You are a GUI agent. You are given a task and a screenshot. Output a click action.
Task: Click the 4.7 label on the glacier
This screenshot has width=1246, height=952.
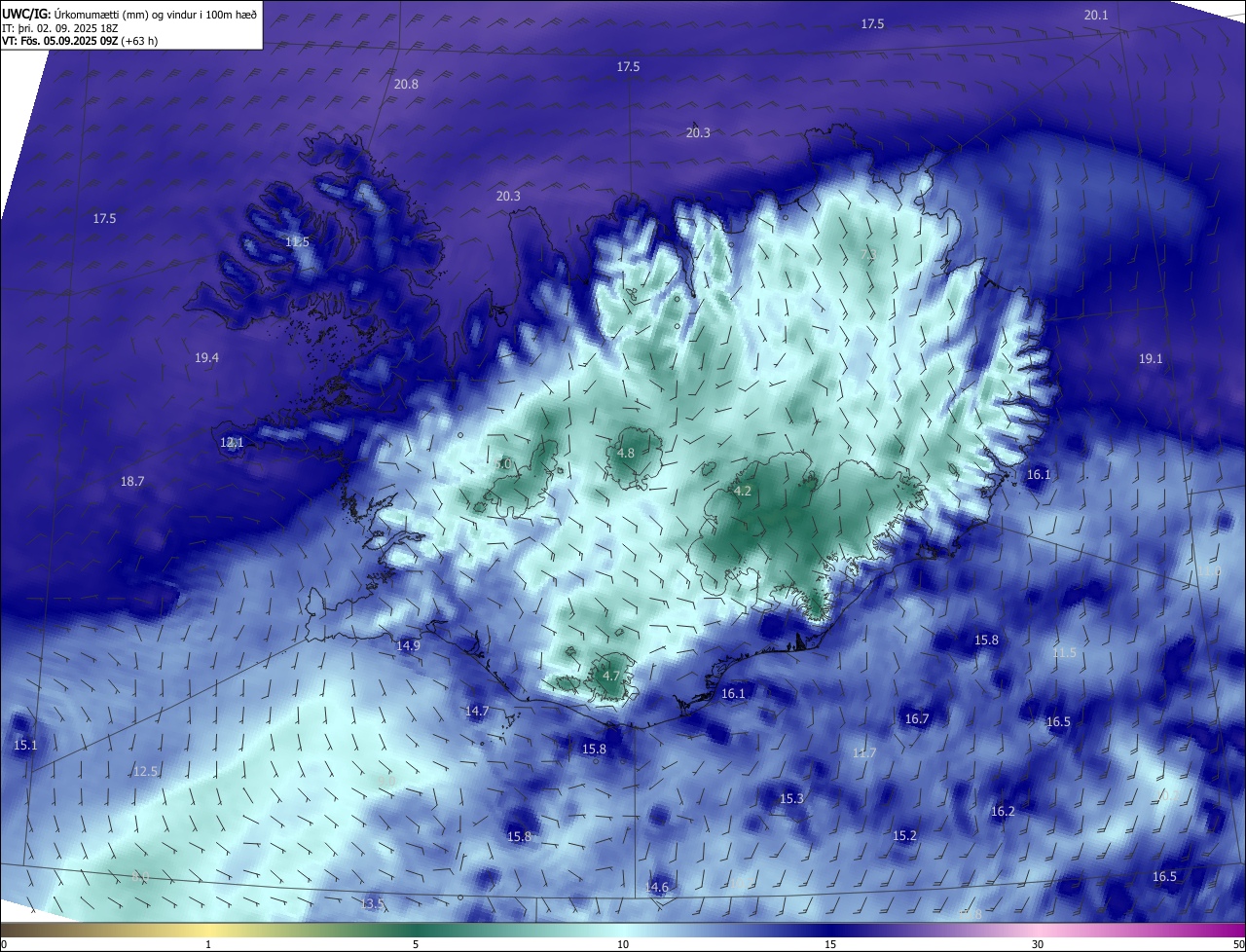[x=611, y=677]
